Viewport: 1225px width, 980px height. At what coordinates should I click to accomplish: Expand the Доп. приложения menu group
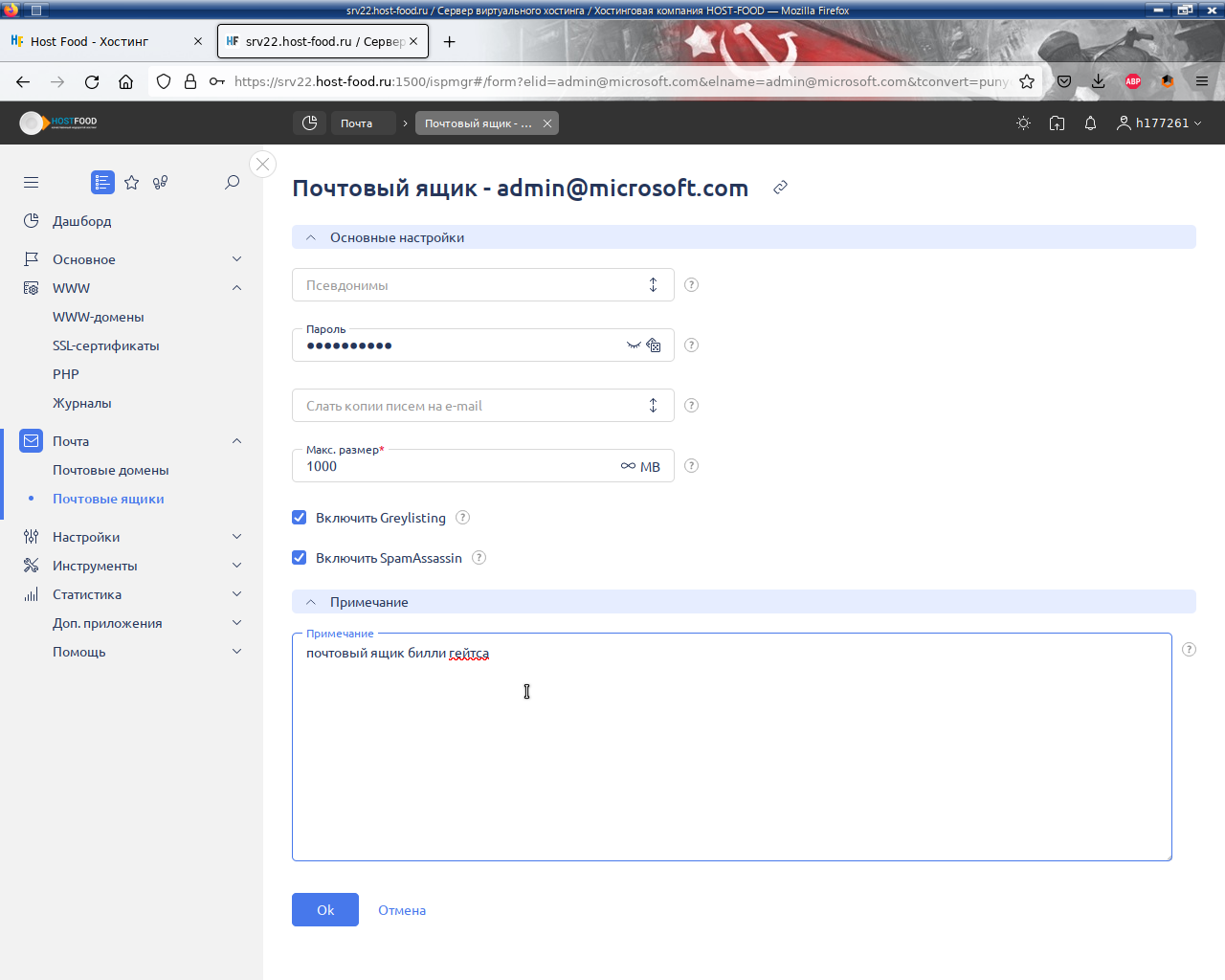[x=236, y=623]
